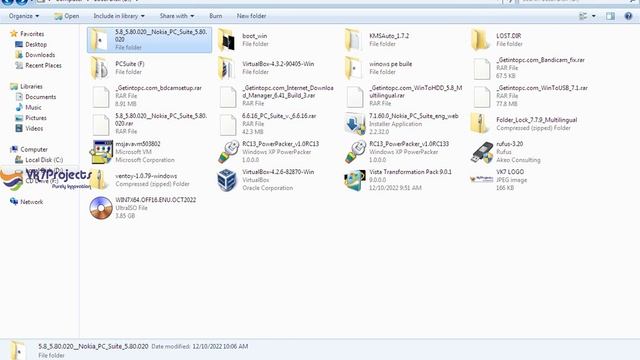The width and height of the screenshot is (640, 360).
Task: Select the PCSuite (F) folder icon
Action: pos(100,68)
